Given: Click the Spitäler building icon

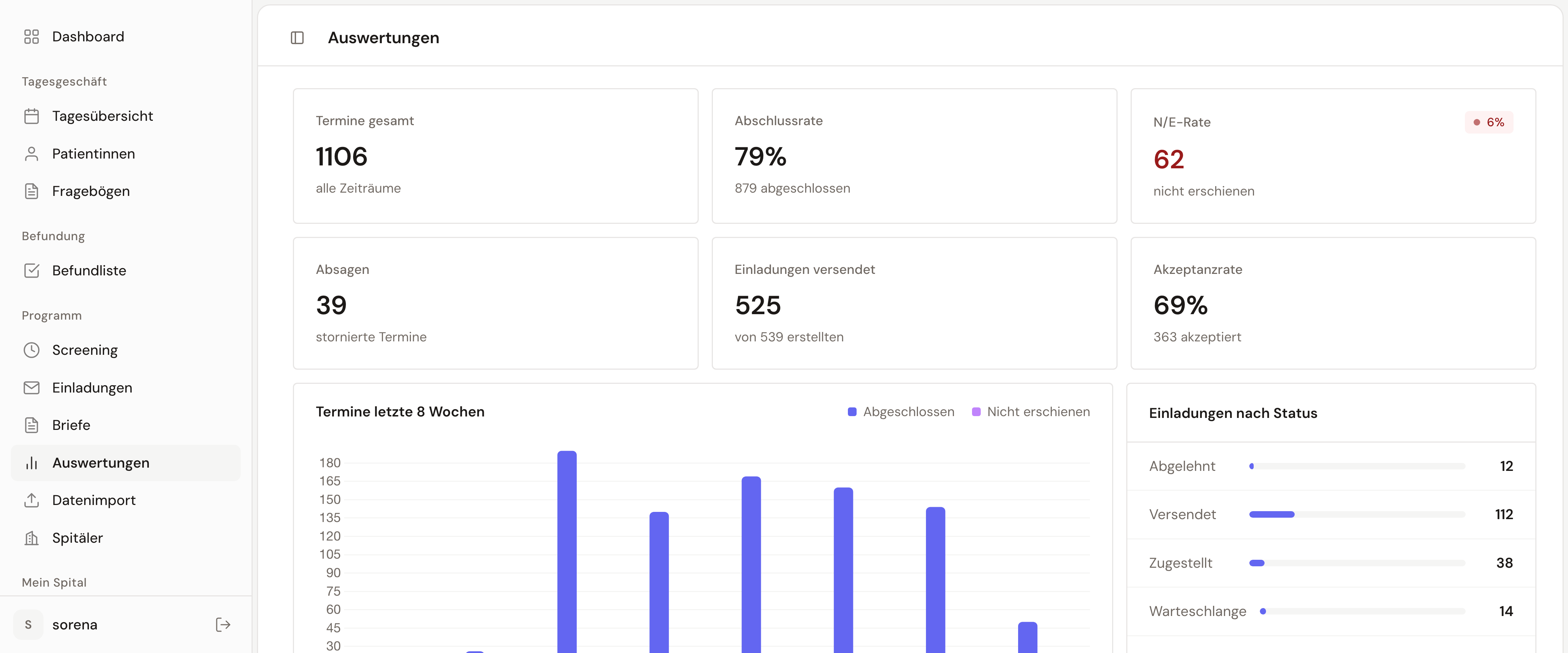Looking at the screenshot, I should point(31,538).
